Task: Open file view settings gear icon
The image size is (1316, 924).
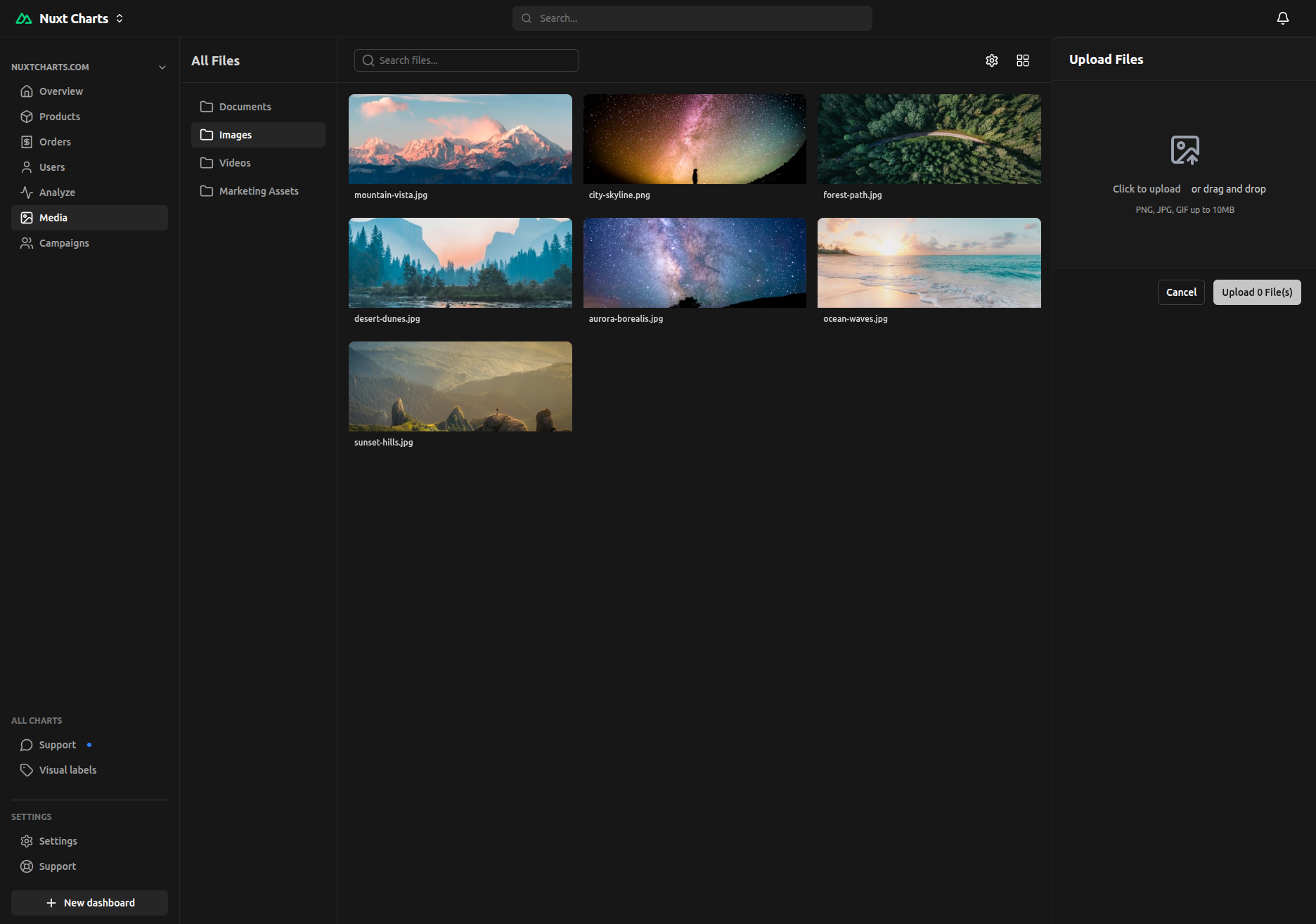Action: 991,60
